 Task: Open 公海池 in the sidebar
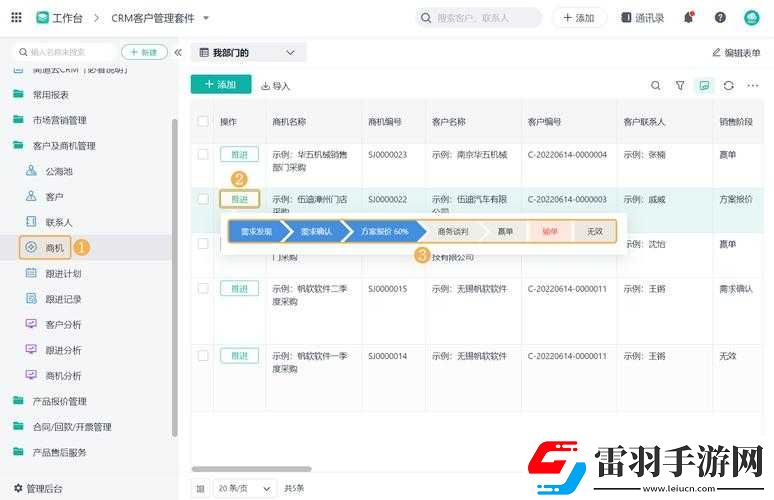coord(59,171)
